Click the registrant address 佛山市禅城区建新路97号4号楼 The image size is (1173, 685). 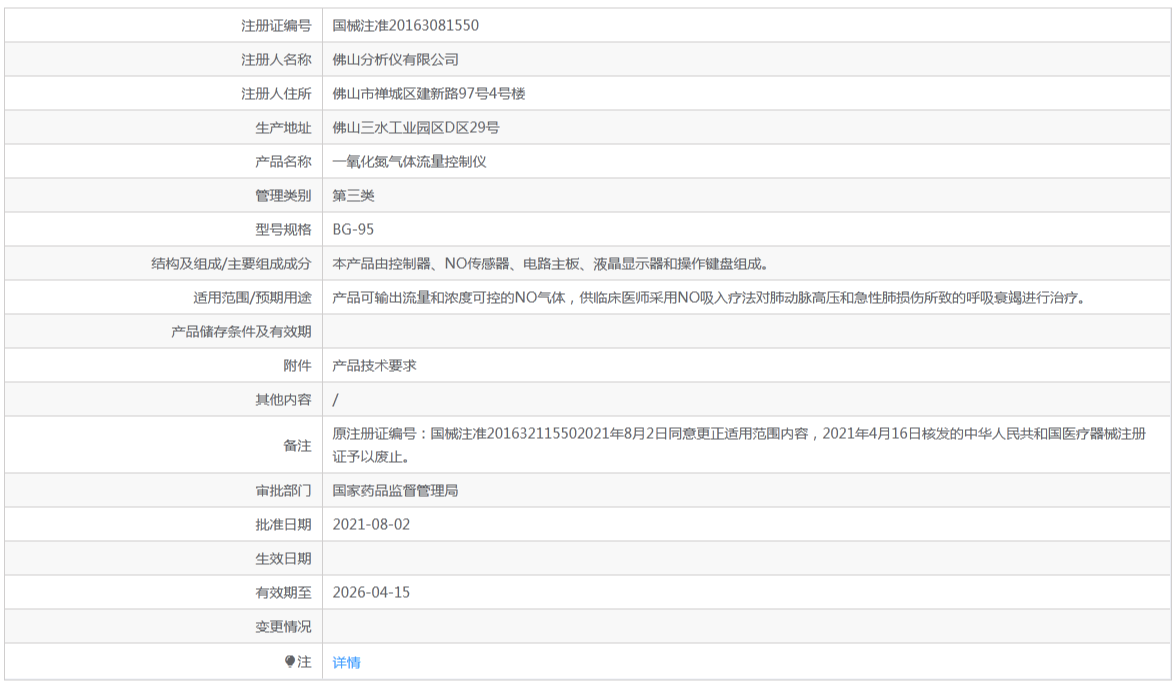coord(428,94)
